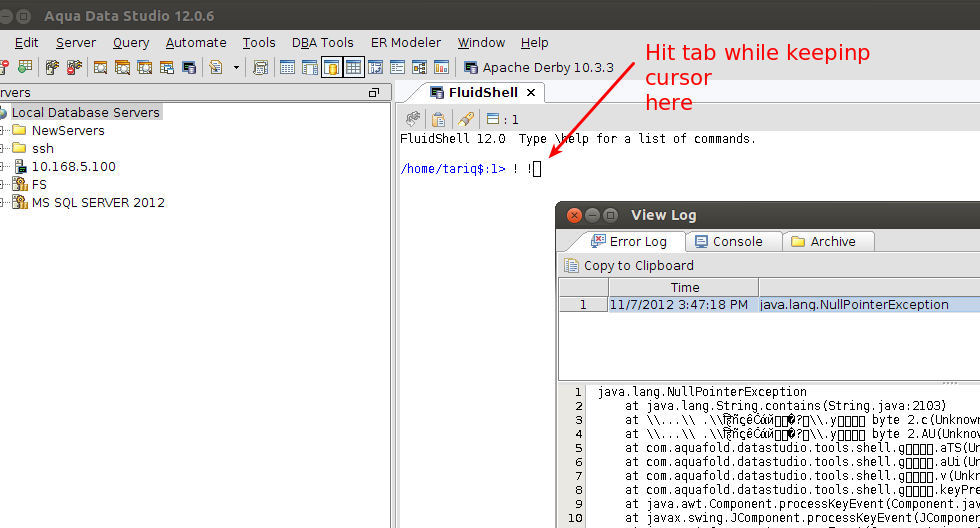
Task: Click the table with side panel icon
Action: (309, 67)
